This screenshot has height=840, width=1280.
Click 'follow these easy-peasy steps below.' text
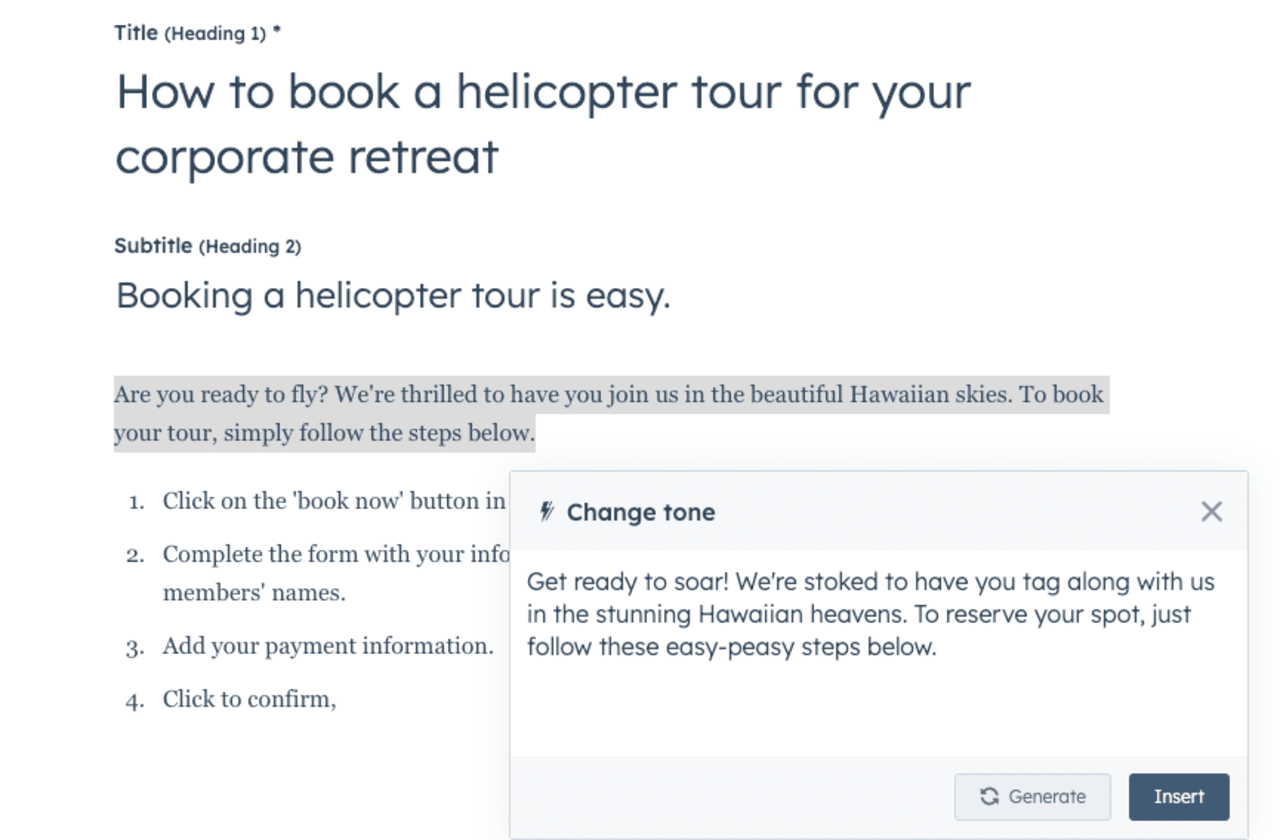(731, 647)
